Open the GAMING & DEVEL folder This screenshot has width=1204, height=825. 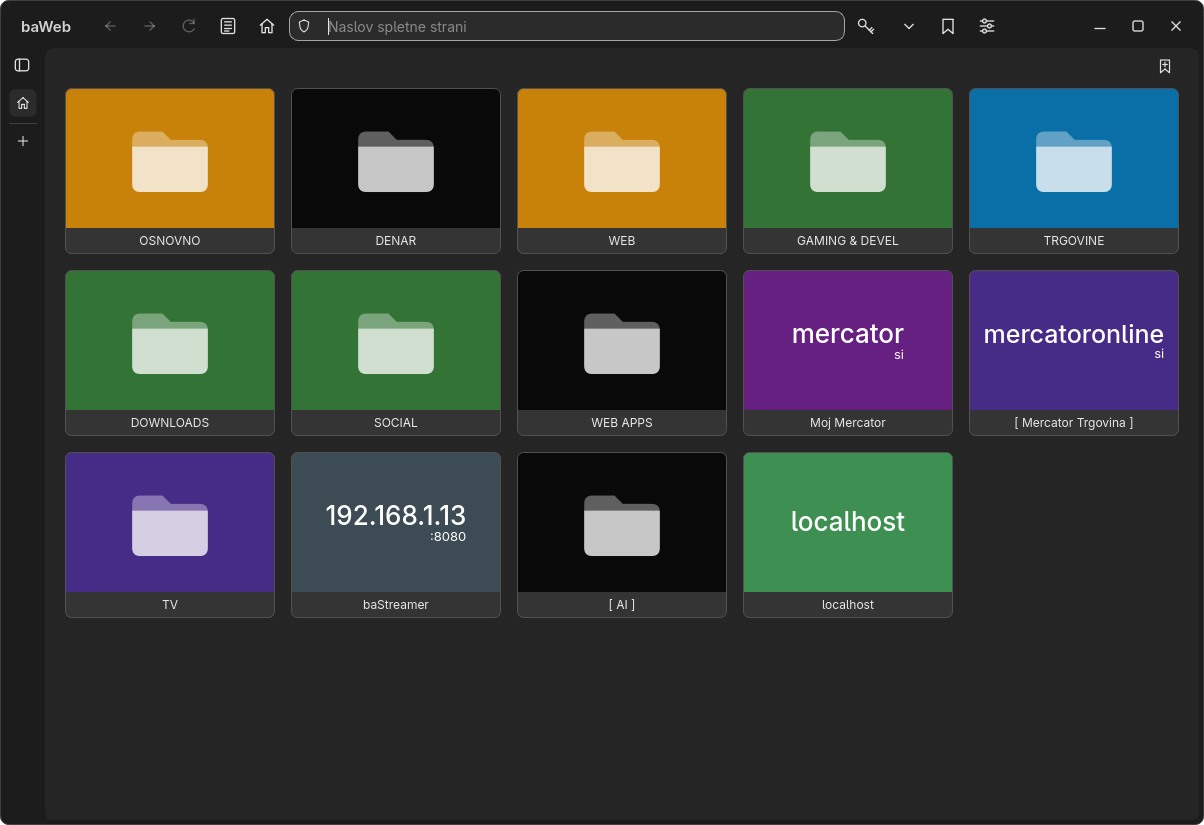point(848,171)
